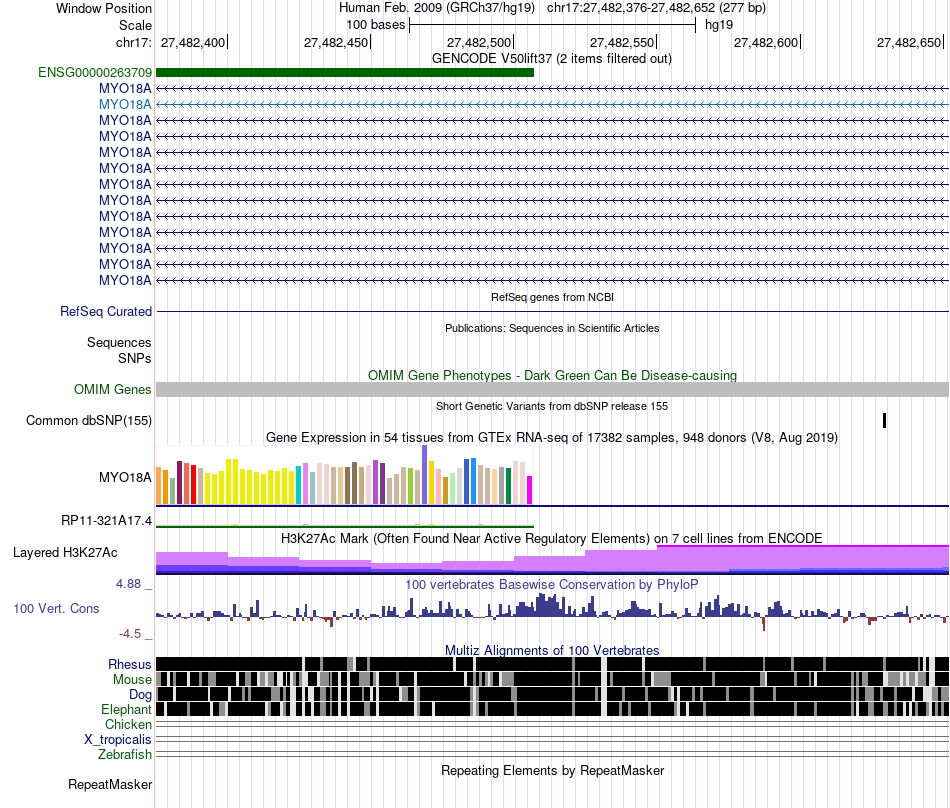
Task: Click the Elephant black alignment bar
Action: tap(553, 709)
